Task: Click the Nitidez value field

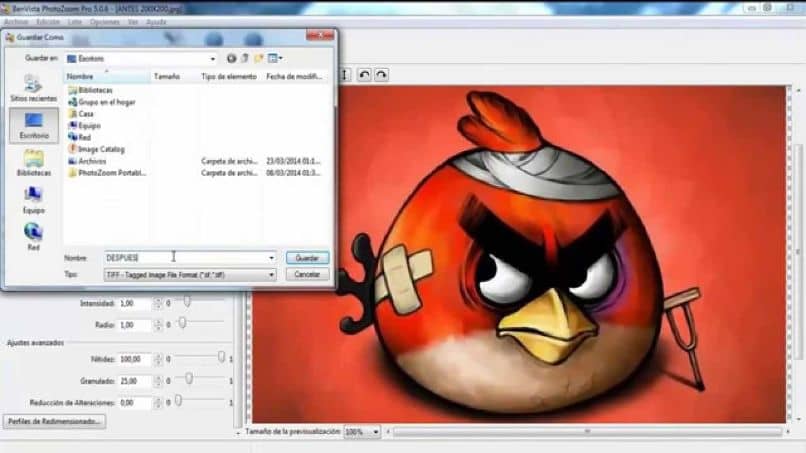Action: 135,359
